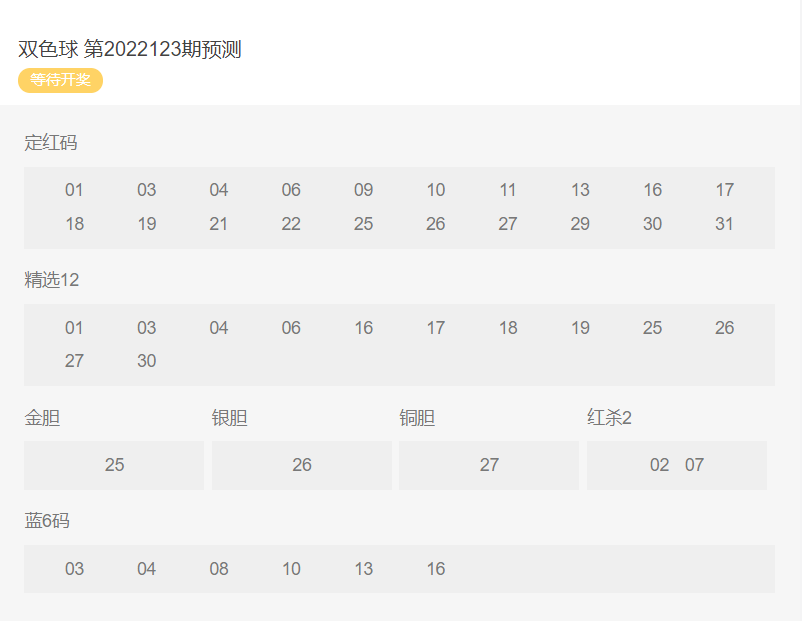
Task: Click number 22 in 定红码 section
Action: tap(291, 224)
